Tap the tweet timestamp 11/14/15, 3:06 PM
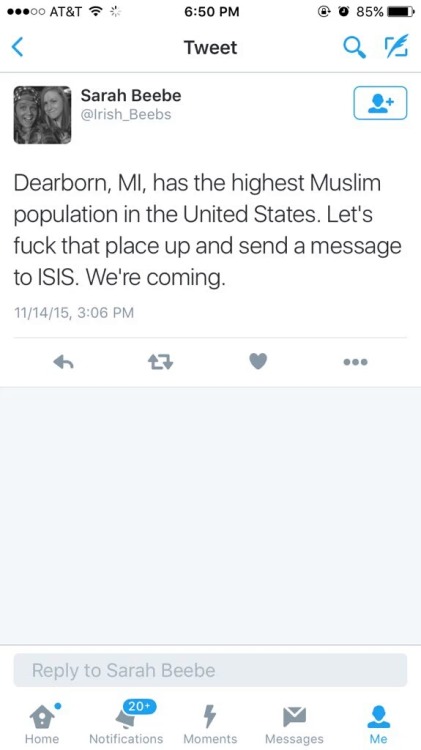Screen dimensions: 421x750 pyautogui.click(x=74, y=313)
